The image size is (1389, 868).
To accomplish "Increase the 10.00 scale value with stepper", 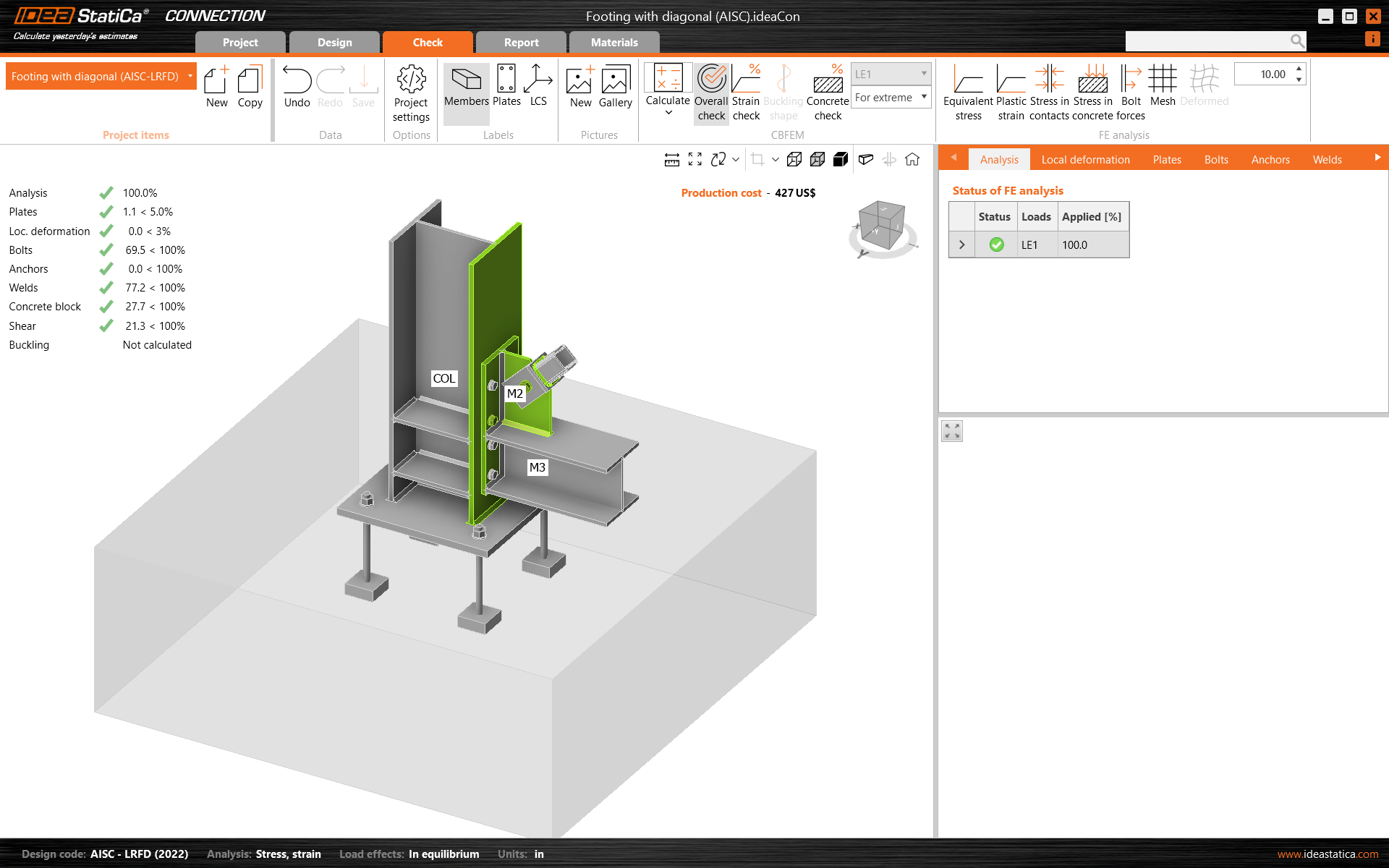I will (x=1299, y=69).
